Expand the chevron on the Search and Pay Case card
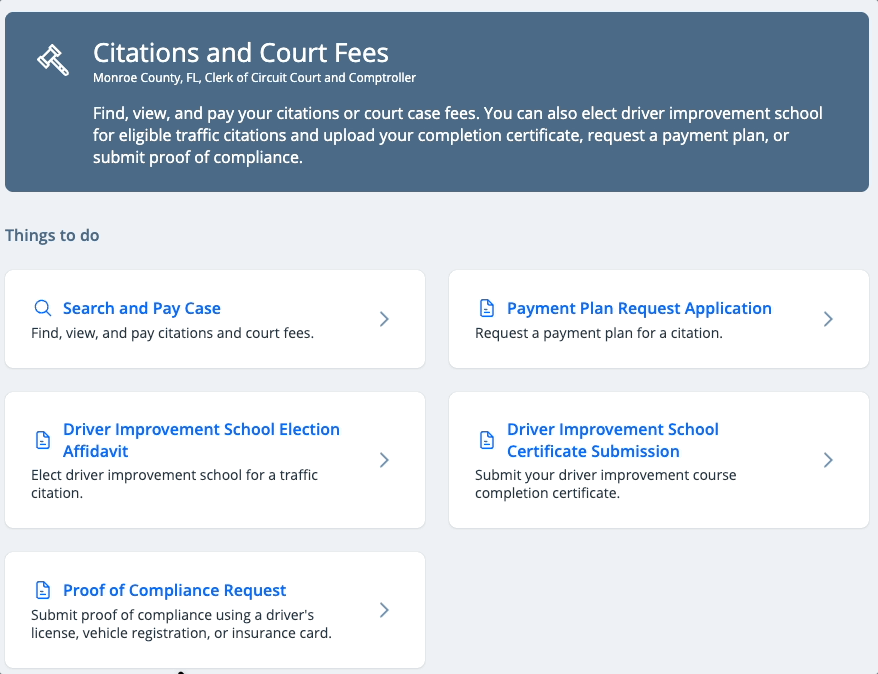The image size is (878, 674). pyautogui.click(x=384, y=319)
